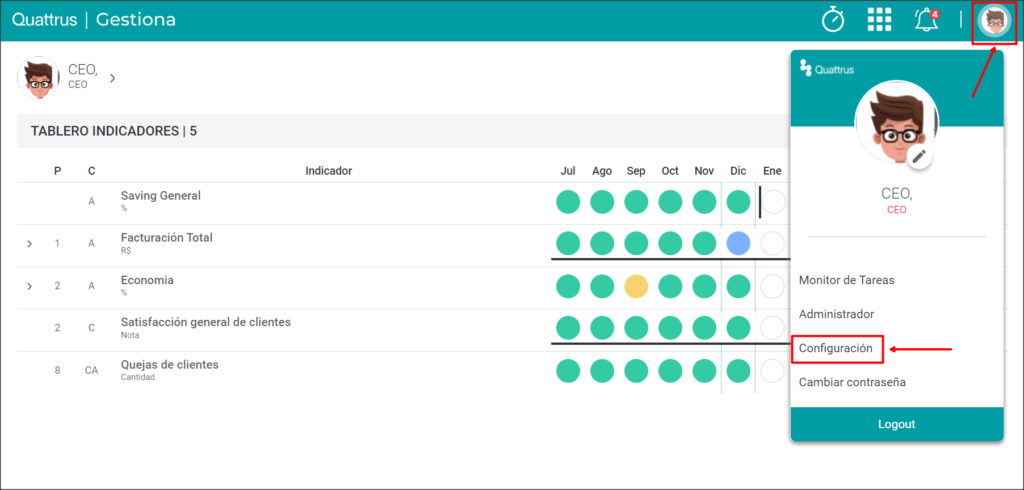This screenshot has width=1024, height=490.
Task: Click Saving General Ene empty circle
Action: [773, 202]
